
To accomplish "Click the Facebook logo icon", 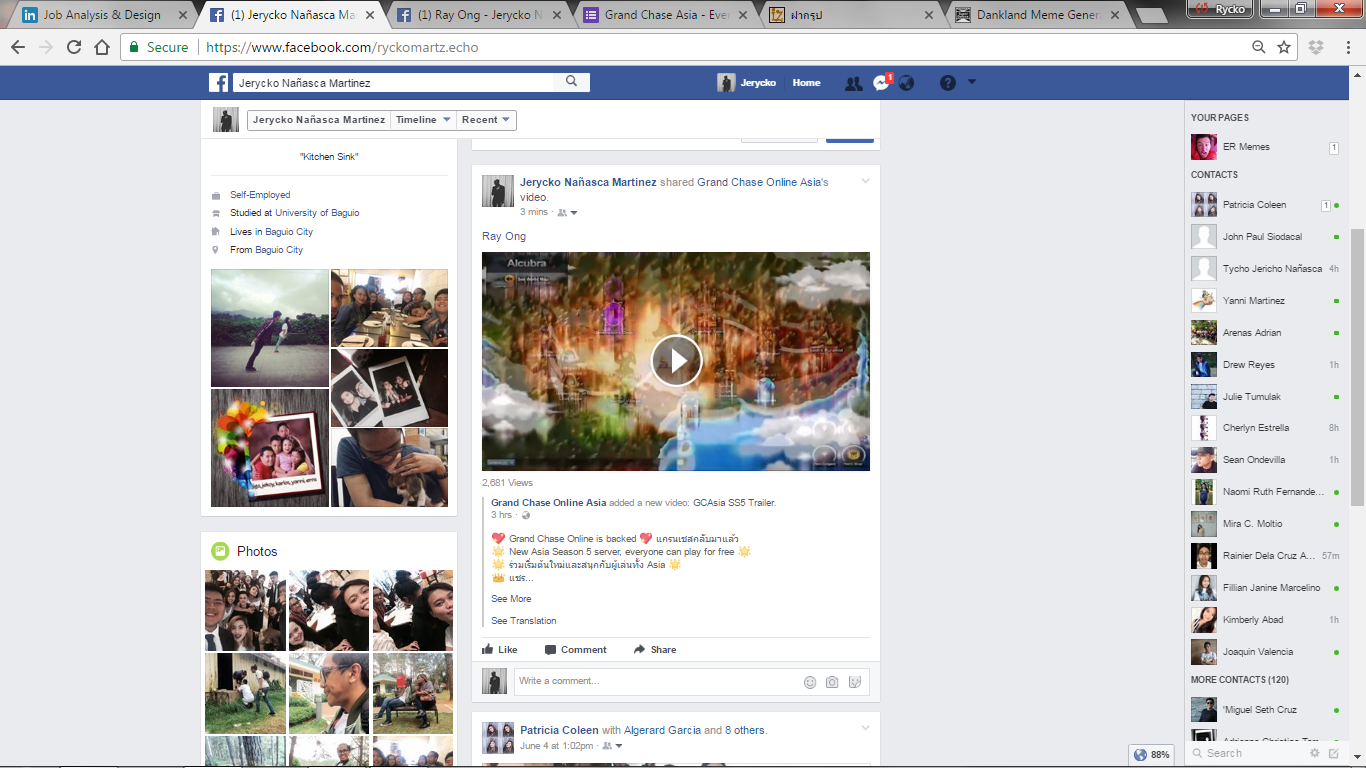I will (x=218, y=83).
